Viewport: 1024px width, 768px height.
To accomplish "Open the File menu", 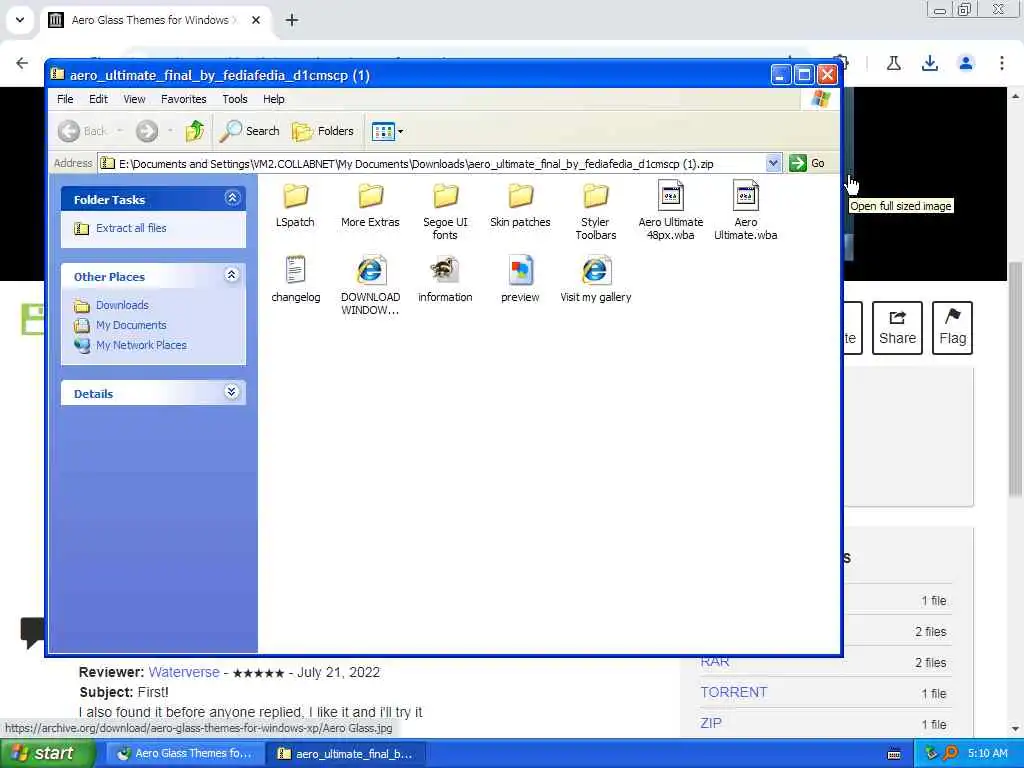I will (65, 99).
